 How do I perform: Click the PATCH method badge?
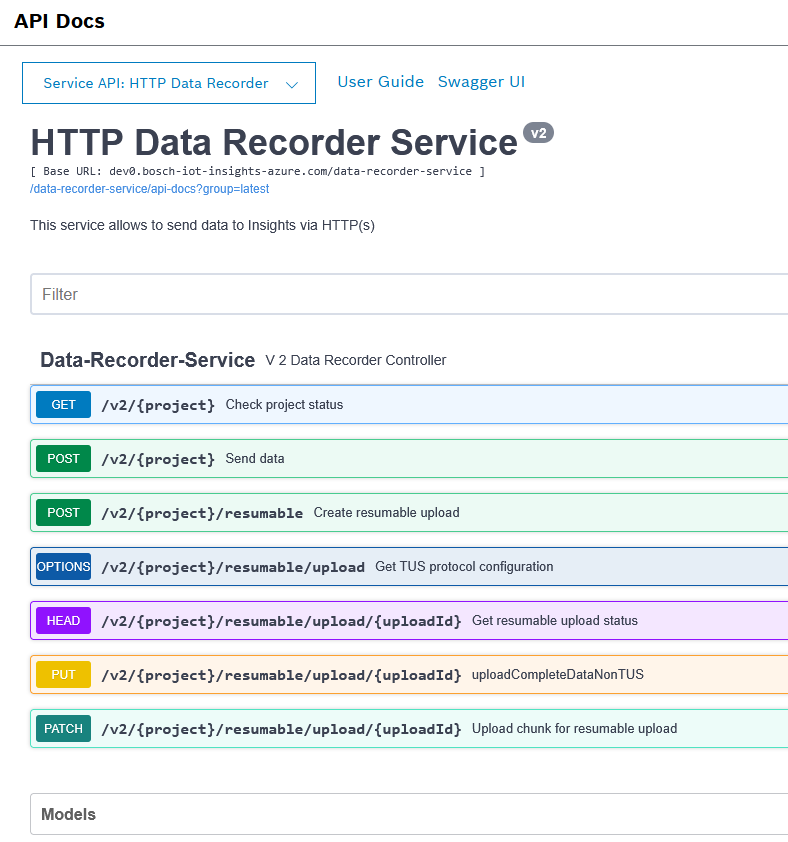[63, 729]
